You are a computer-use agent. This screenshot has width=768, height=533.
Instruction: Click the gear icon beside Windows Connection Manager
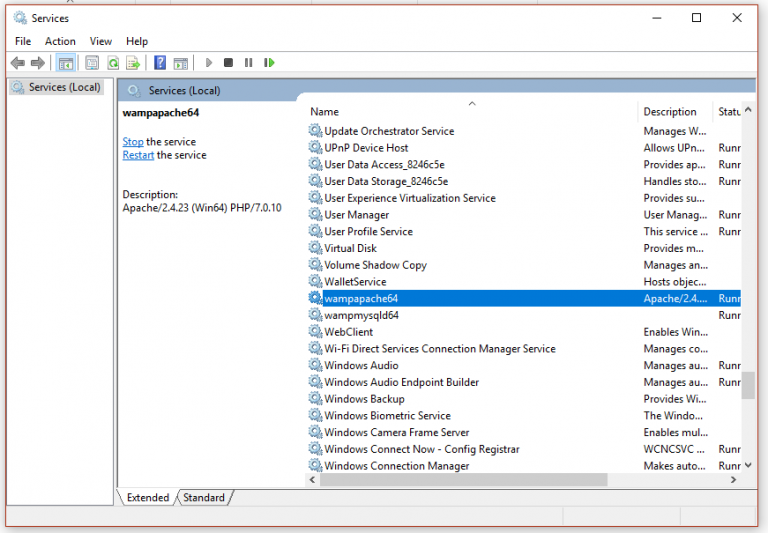(x=315, y=465)
